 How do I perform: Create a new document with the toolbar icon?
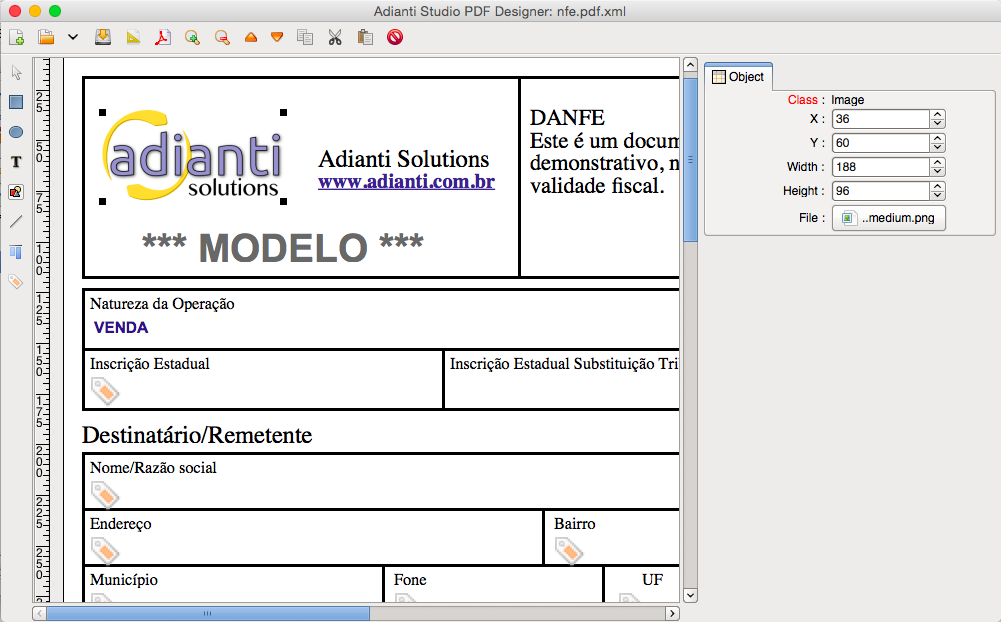(x=17, y=37)
